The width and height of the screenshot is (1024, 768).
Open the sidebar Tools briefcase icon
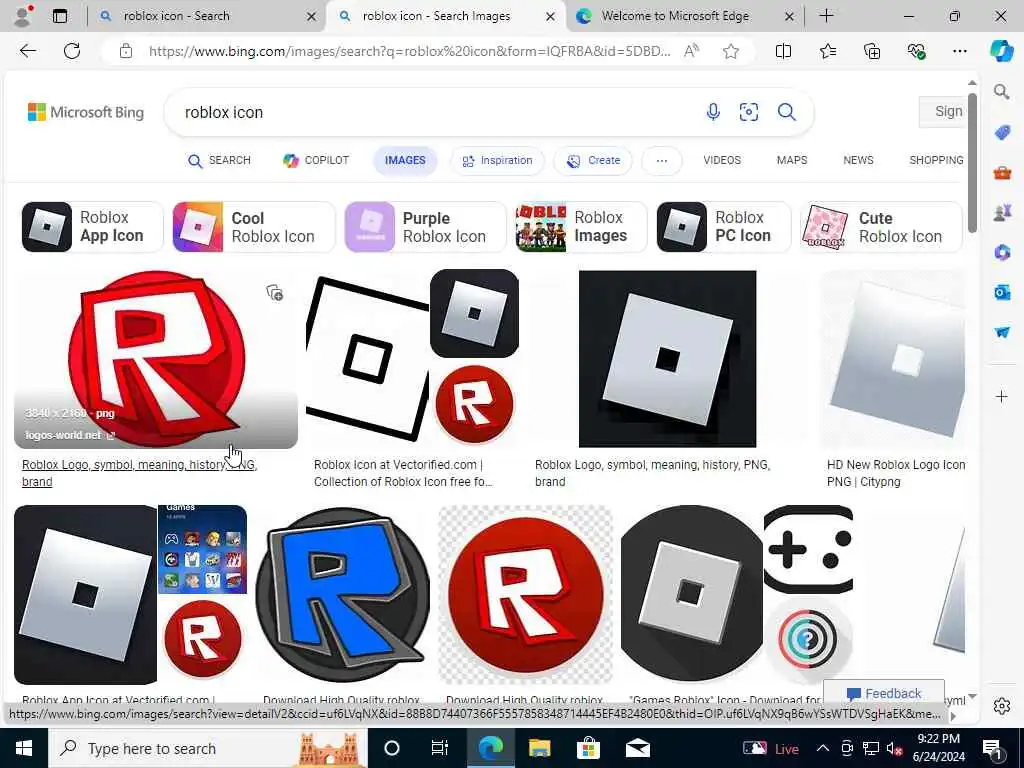tap(1002, 173)
